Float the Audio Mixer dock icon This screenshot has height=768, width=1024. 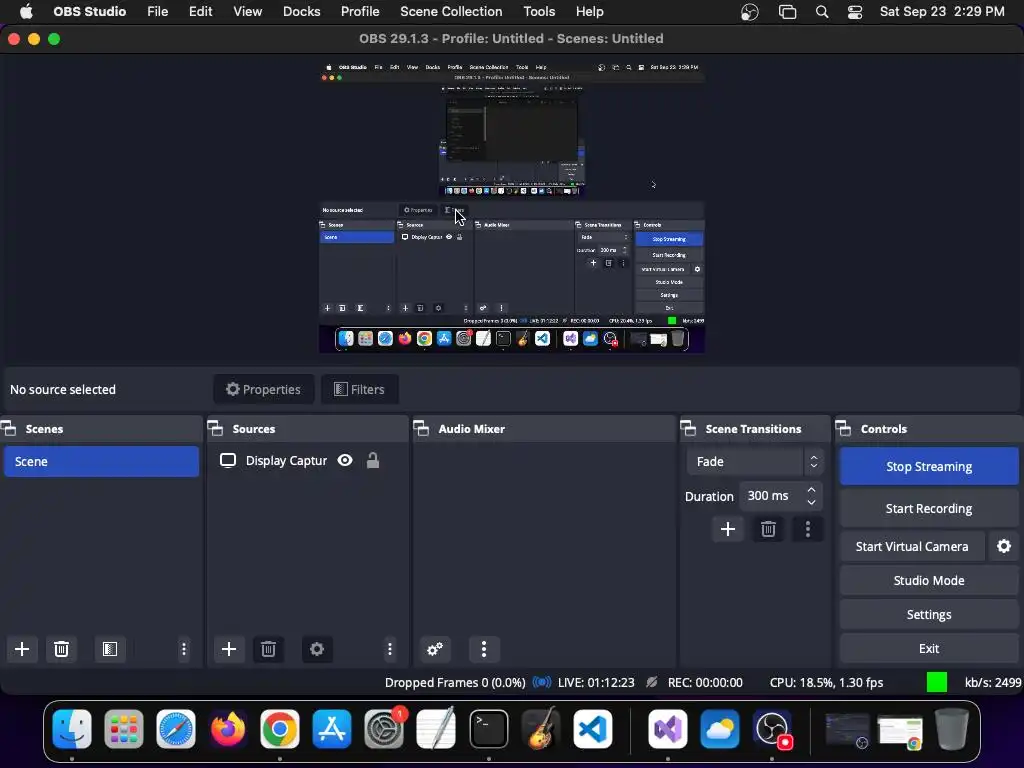point(421,428)
